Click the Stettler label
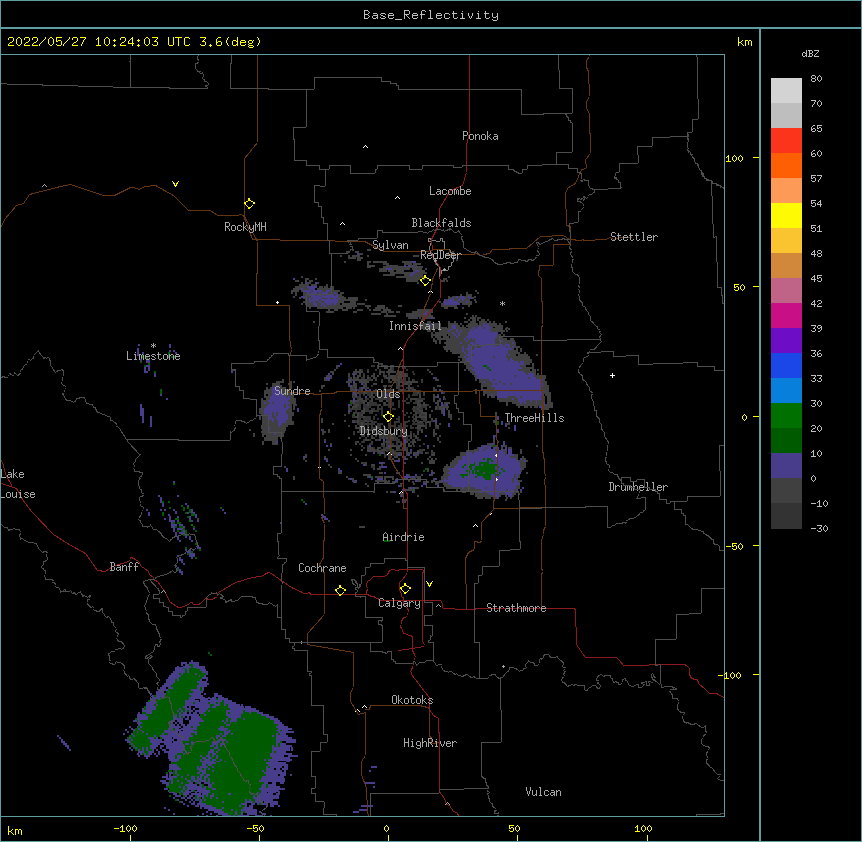Screen dimensions: 862x842 pos(634,237)
